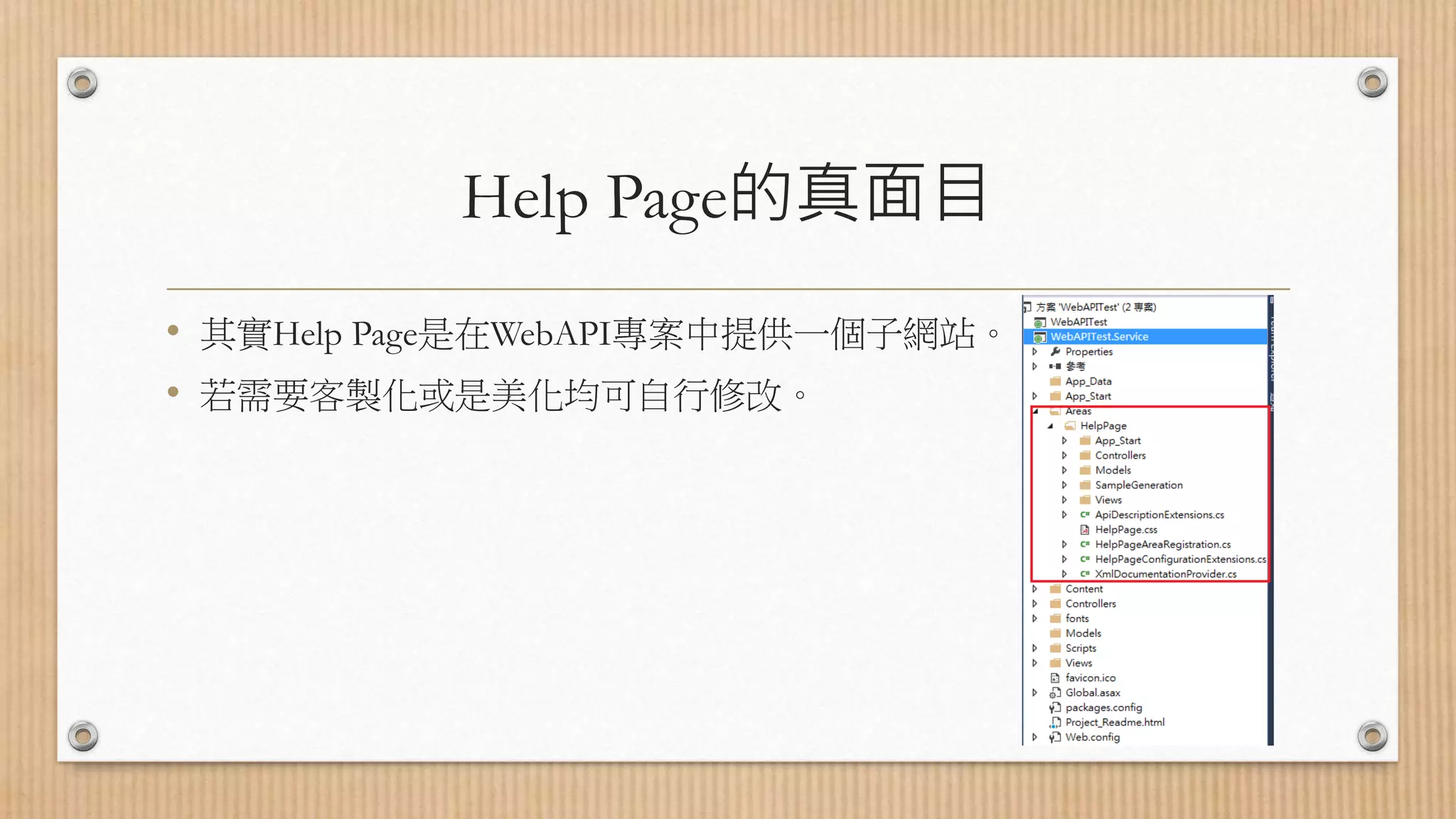Viewport: 1456px width, 819px height.
Task: Click the Project_Readme.html file icon
Action: [1055, 722]
